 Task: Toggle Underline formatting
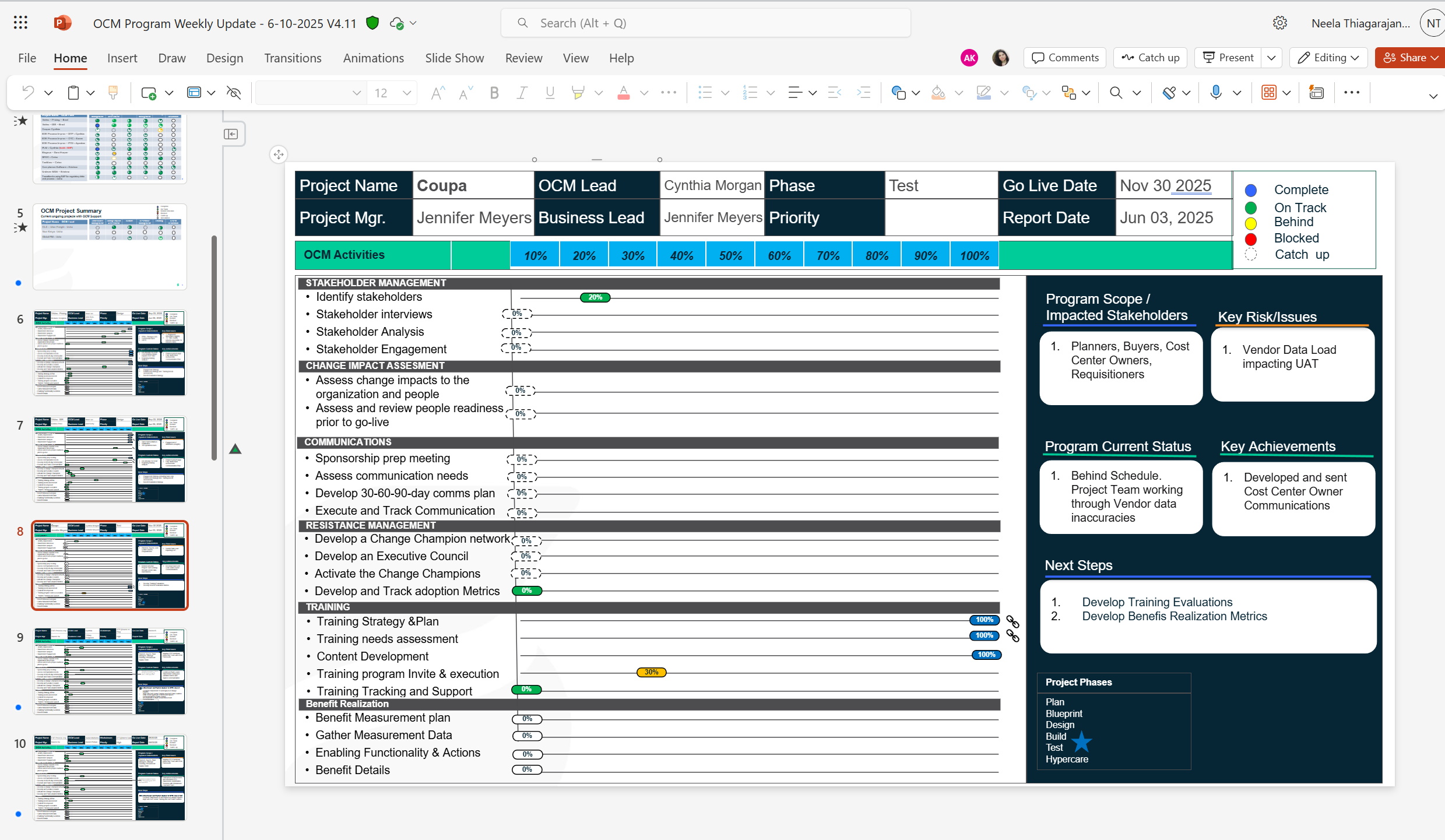point(550,93)
